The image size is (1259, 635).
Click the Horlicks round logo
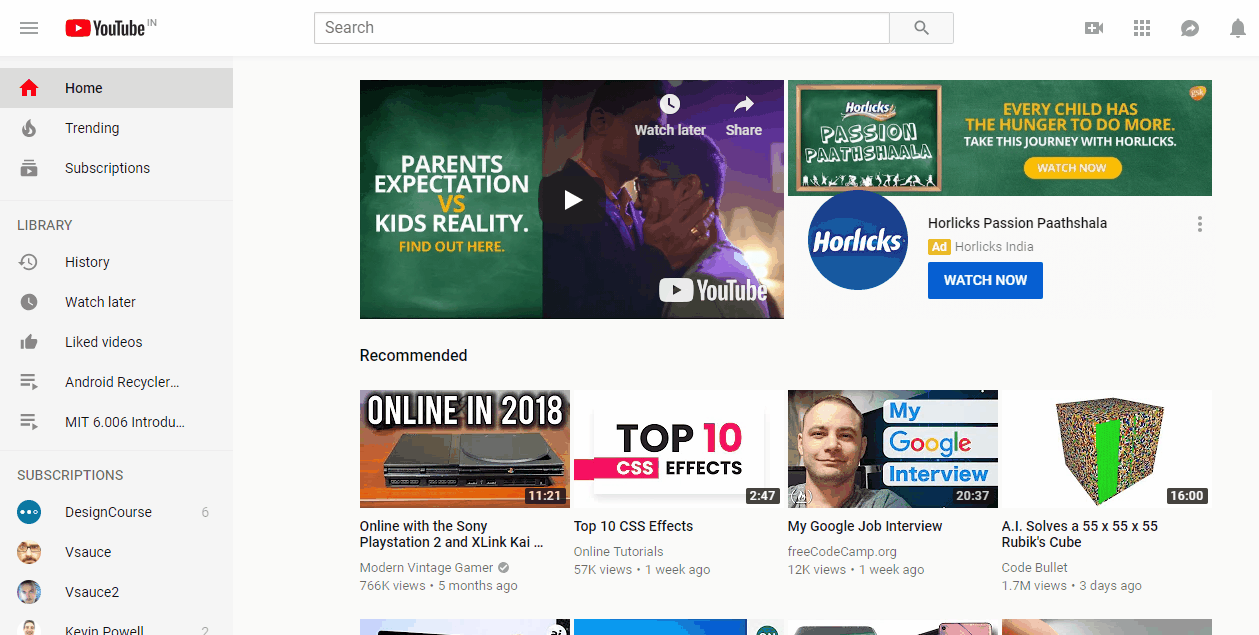point(858,241)
